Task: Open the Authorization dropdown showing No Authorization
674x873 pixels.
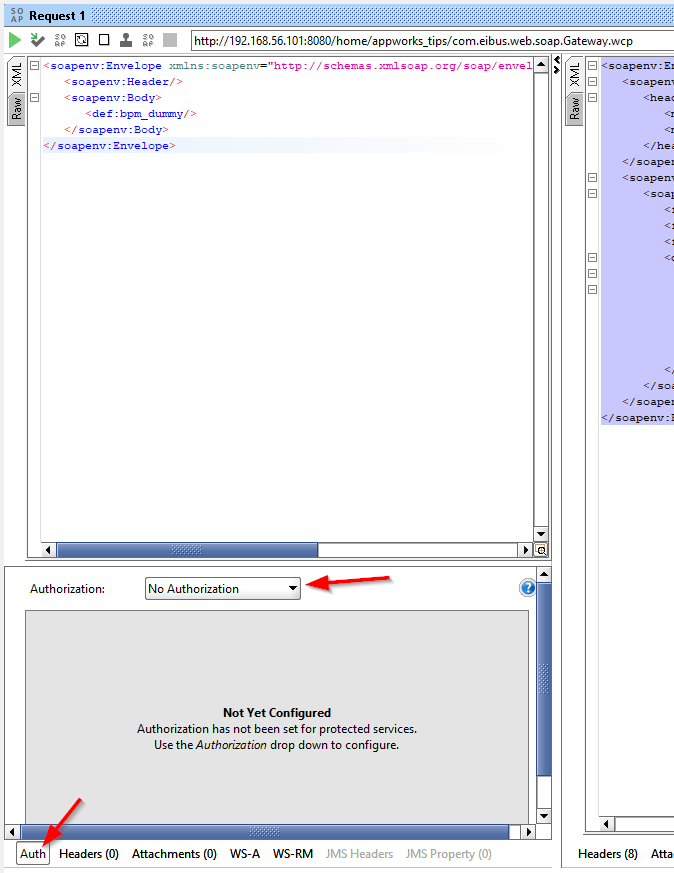Action: click(x=223, y=589)
